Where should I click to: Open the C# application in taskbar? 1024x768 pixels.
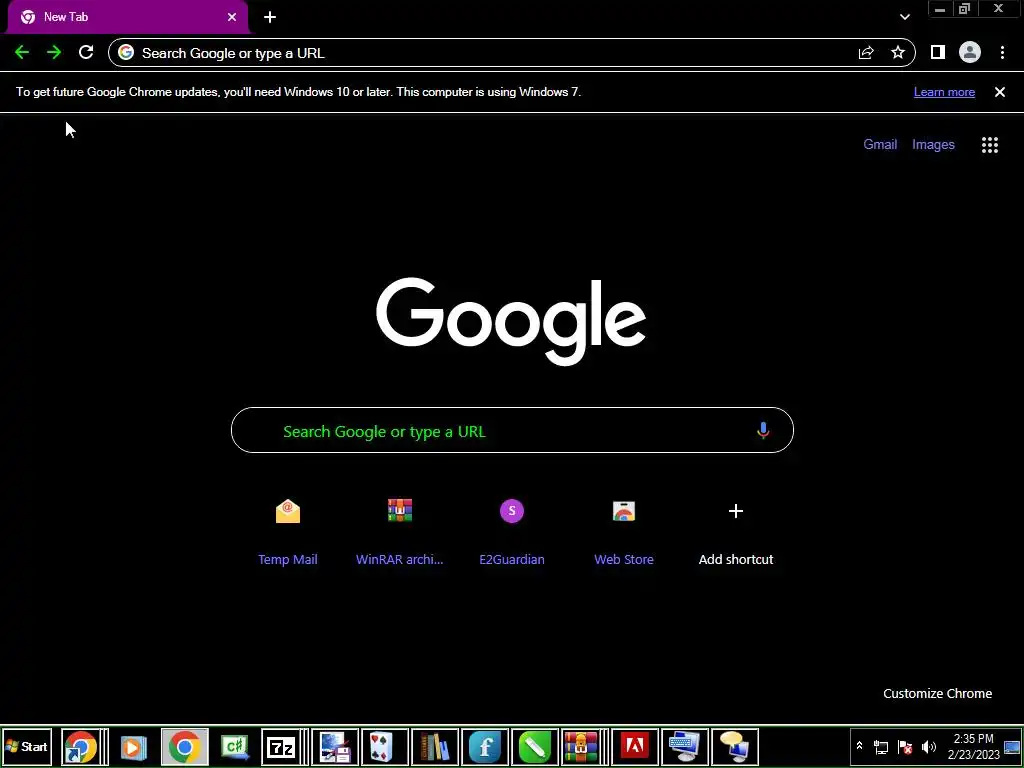pos(235,746)
